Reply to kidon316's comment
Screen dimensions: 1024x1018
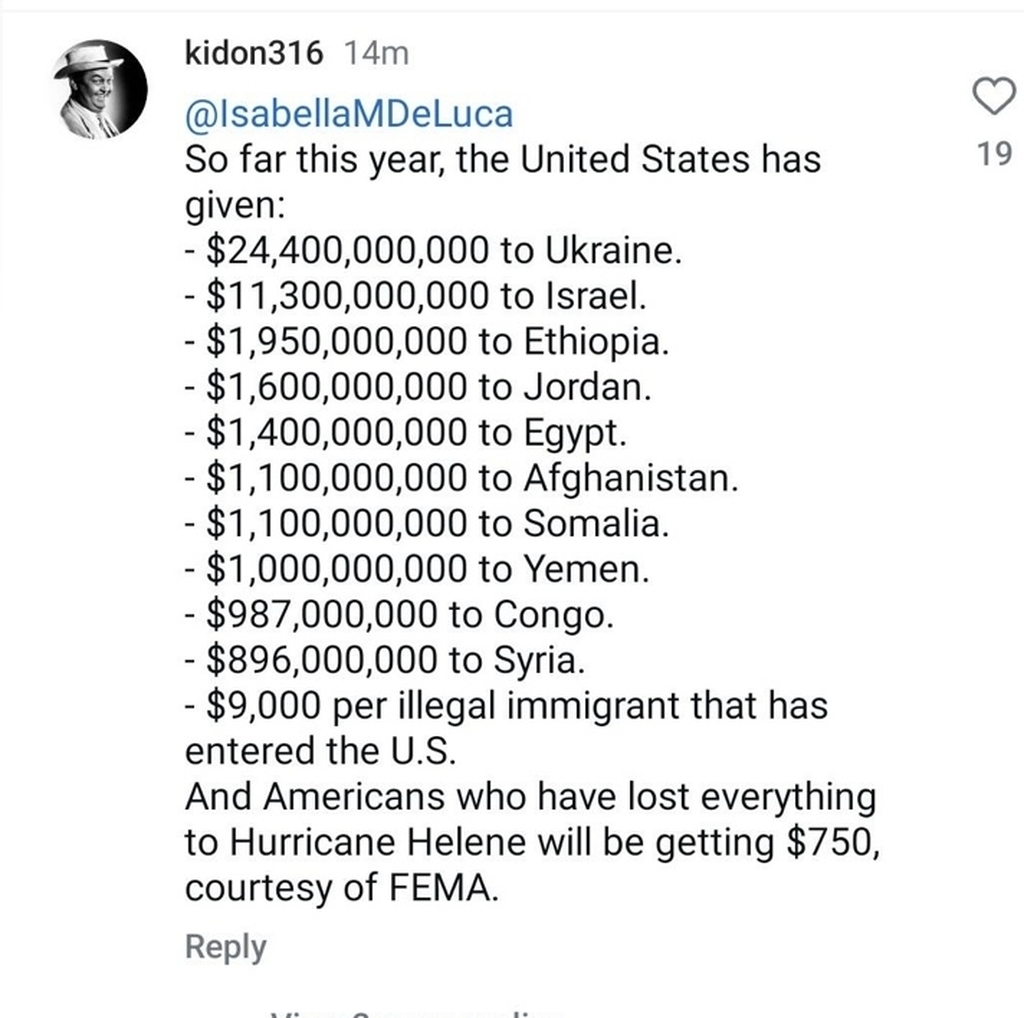[225, 947]
